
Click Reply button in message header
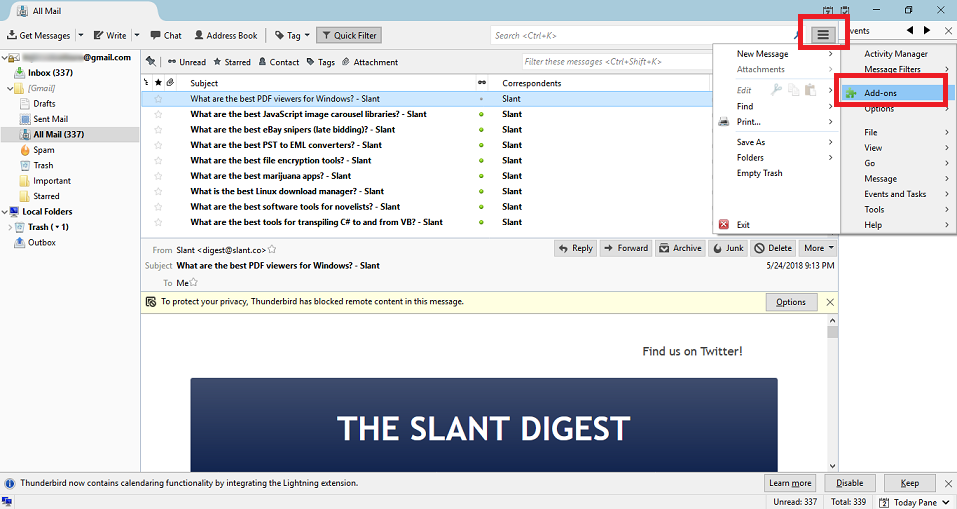pos(576,248)
